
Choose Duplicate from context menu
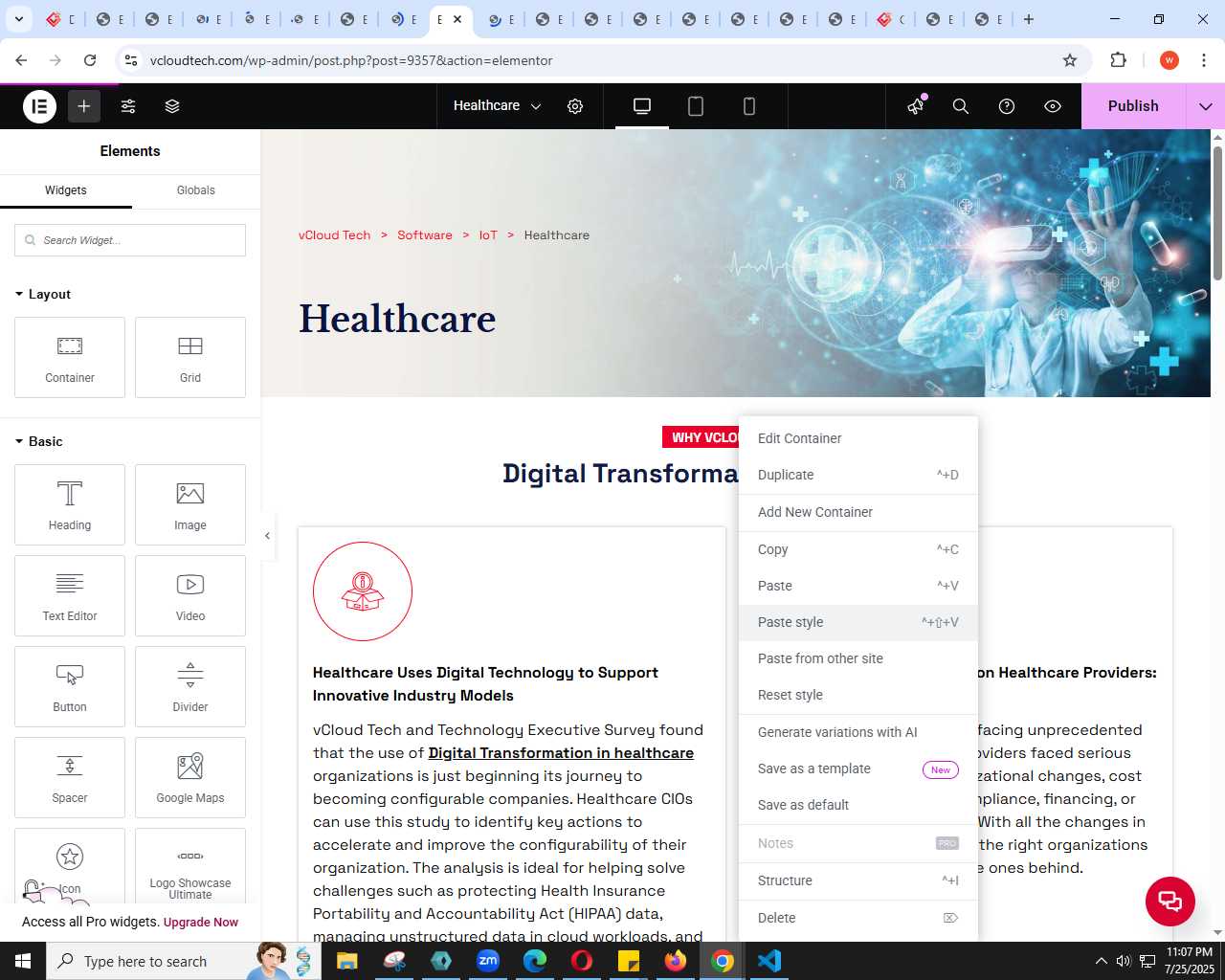pyautogui.click(x=858, y=475)
